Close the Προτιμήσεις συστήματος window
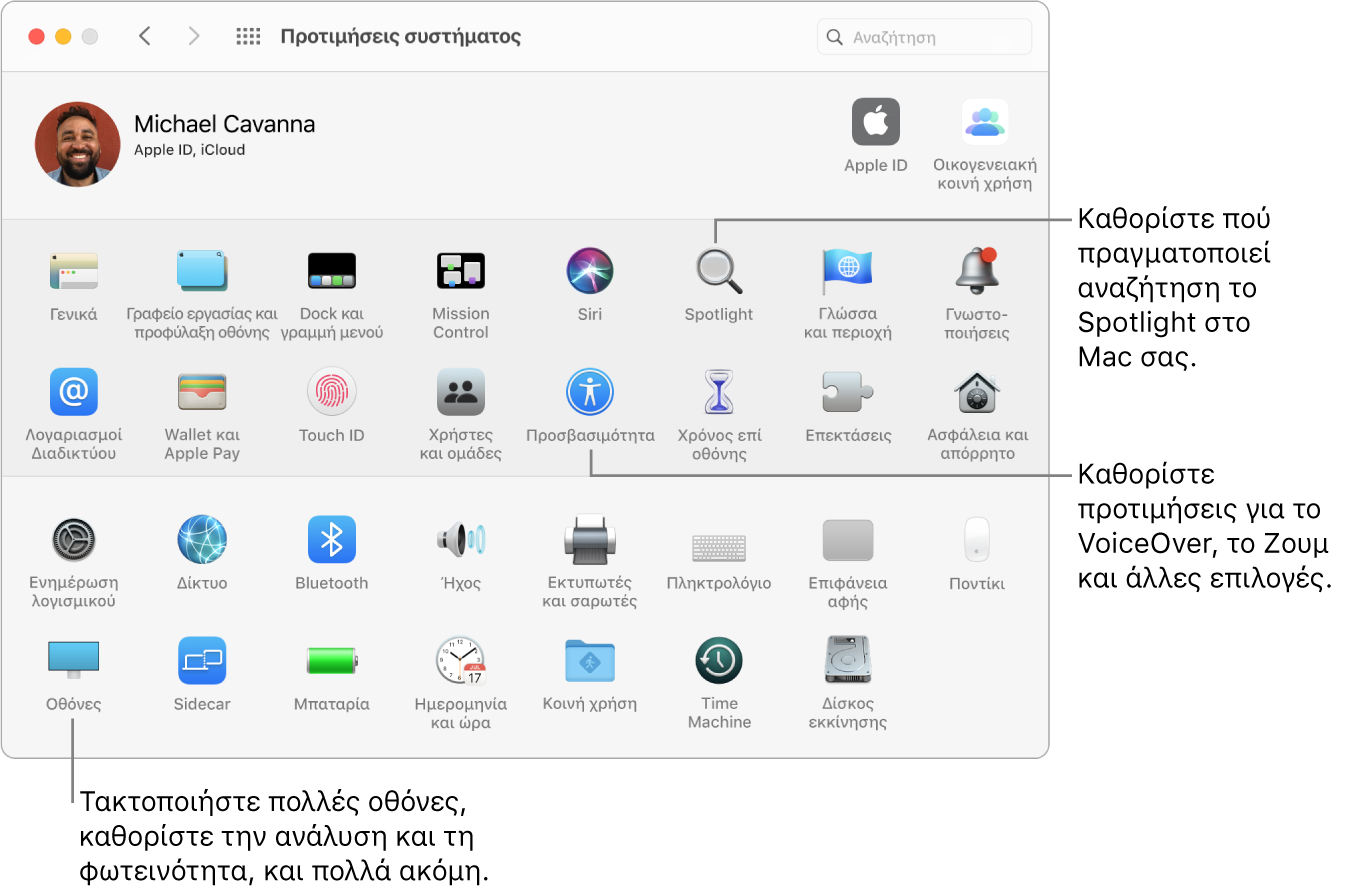Viewport: 1357px width, 891px height. [x=37, y=37]
